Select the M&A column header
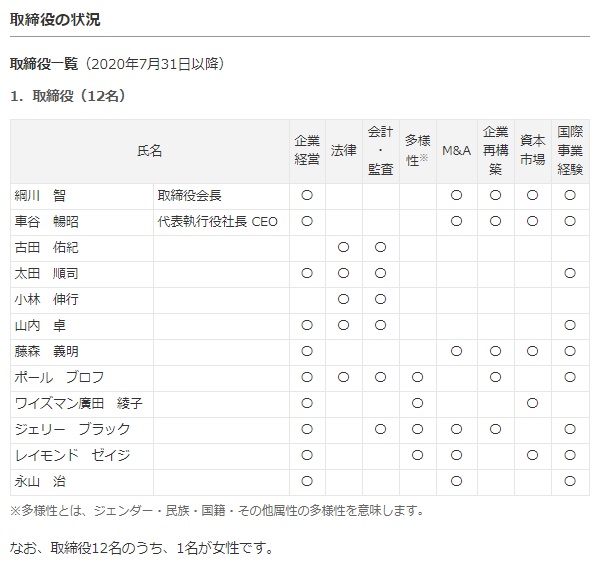The height and width of the screenshot is (570, 606). pyautogui.click(x=456, y=151)
